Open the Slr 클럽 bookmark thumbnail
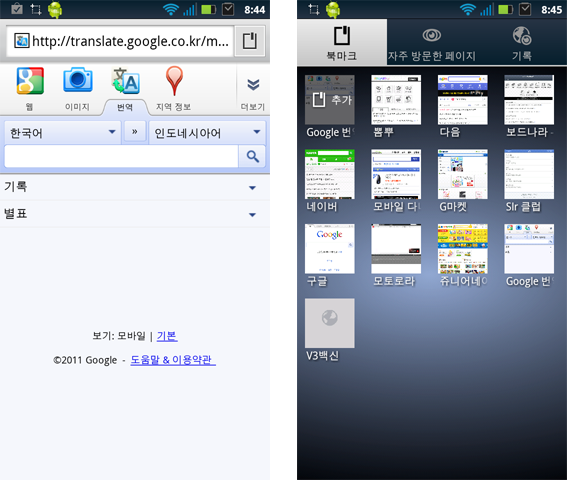The height and width of the screenshot is (480, 567). pos(529,174)
